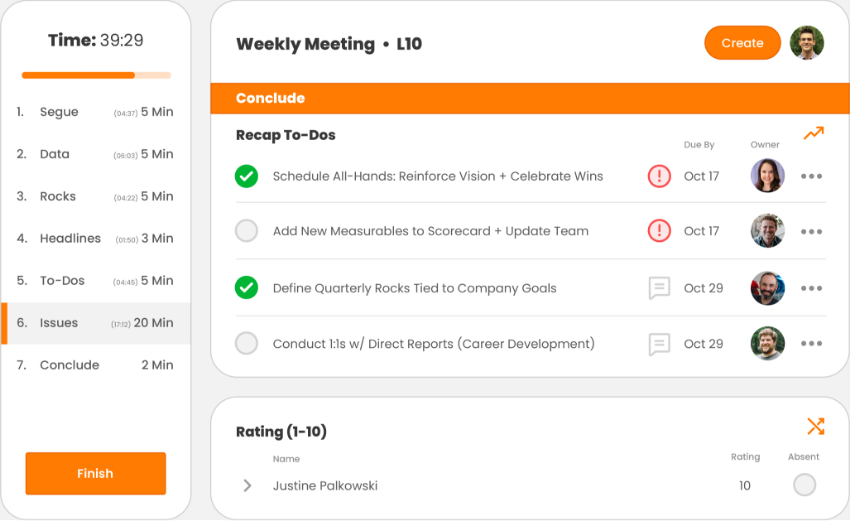Open user profile avatar in header

coord(806,43)
